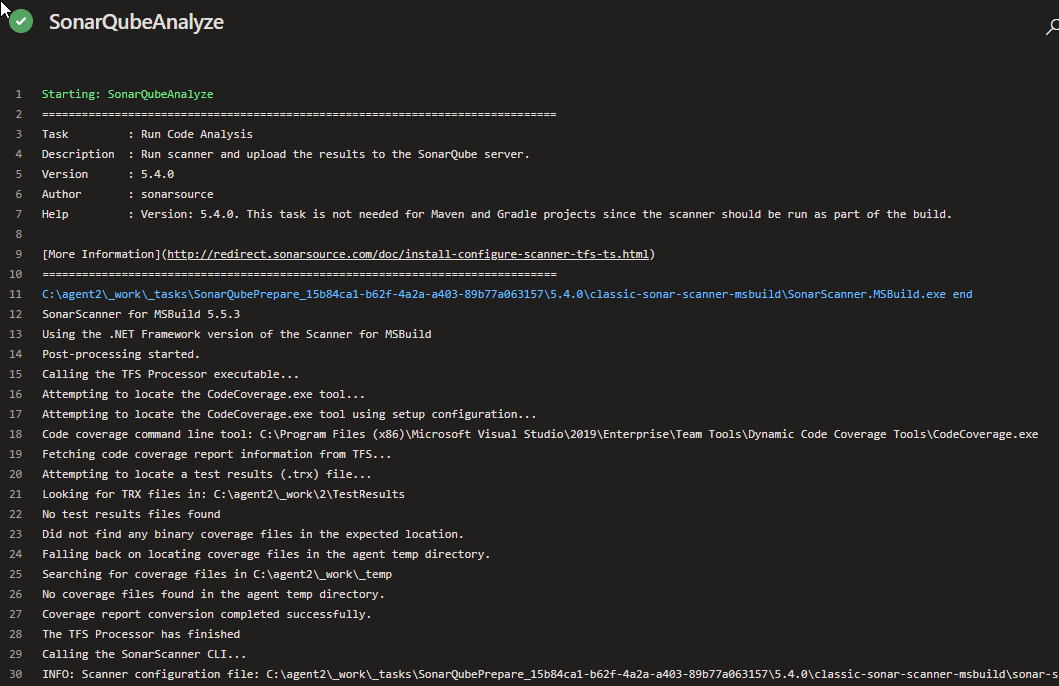Click the 'Task : Run Code Analysis' line
Viewport: 1059px width, 686px height.
(x=147, y=134)
